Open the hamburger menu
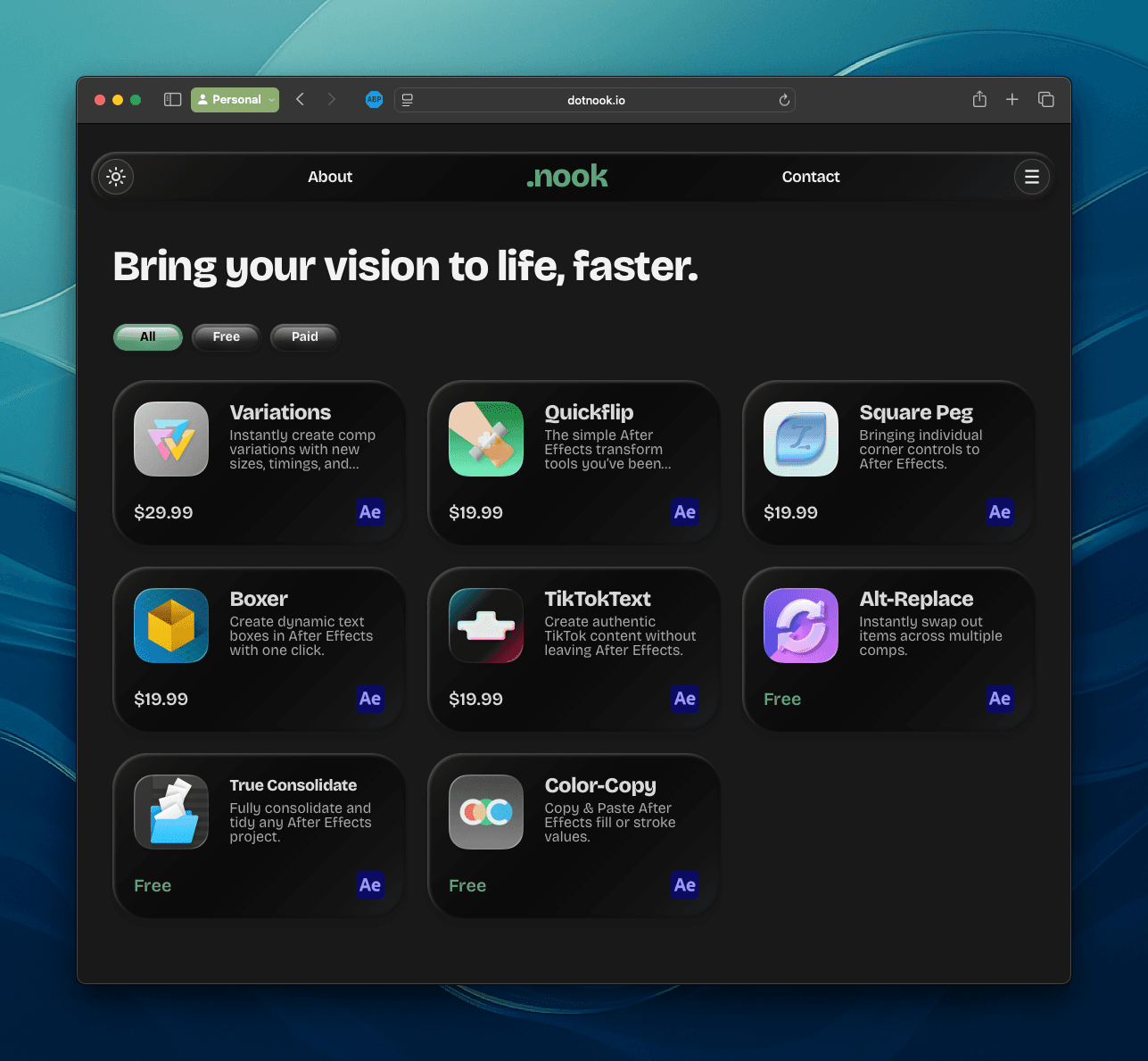The image size is (1148, 1061). pyautogui.click(x=1031, y=177)
